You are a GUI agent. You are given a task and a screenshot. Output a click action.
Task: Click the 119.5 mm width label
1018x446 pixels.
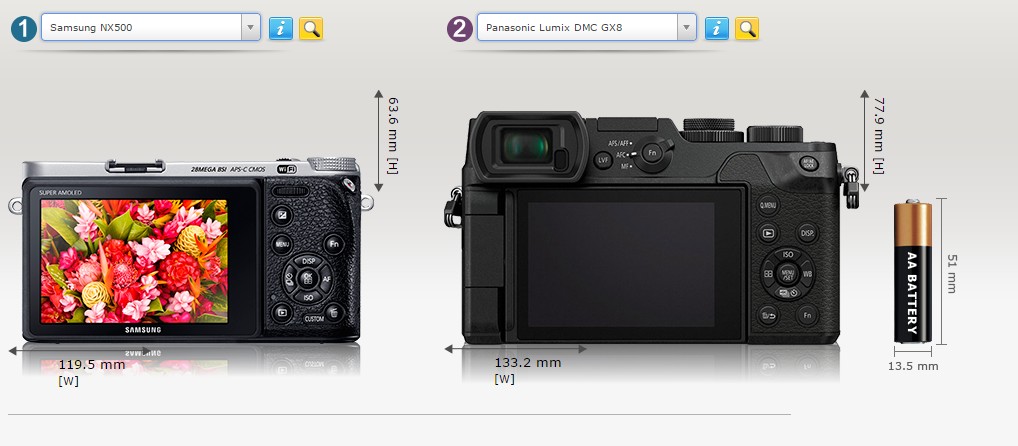[x=92, y=365]
